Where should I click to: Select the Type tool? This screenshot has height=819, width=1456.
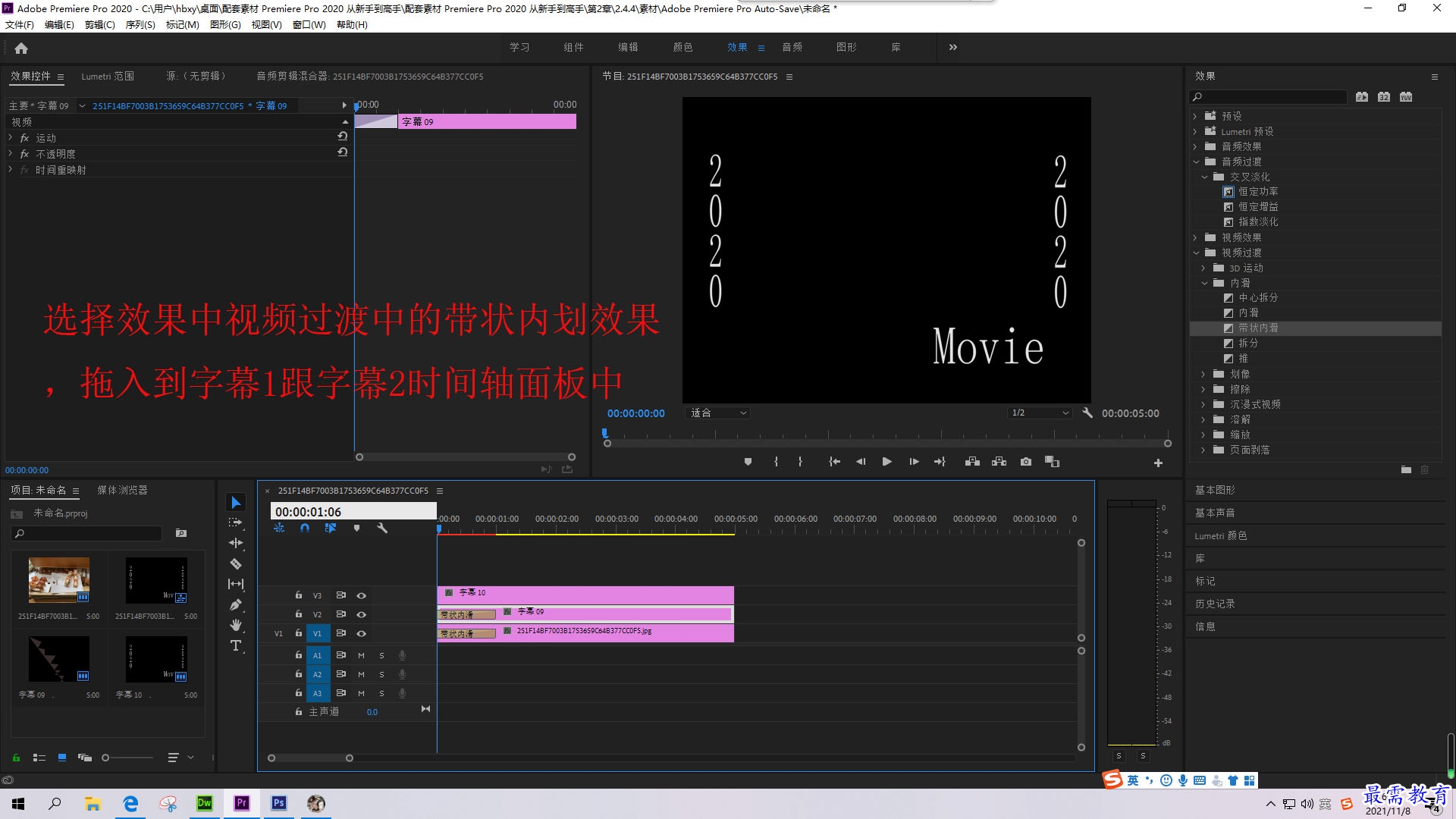[x=236, y=645]
